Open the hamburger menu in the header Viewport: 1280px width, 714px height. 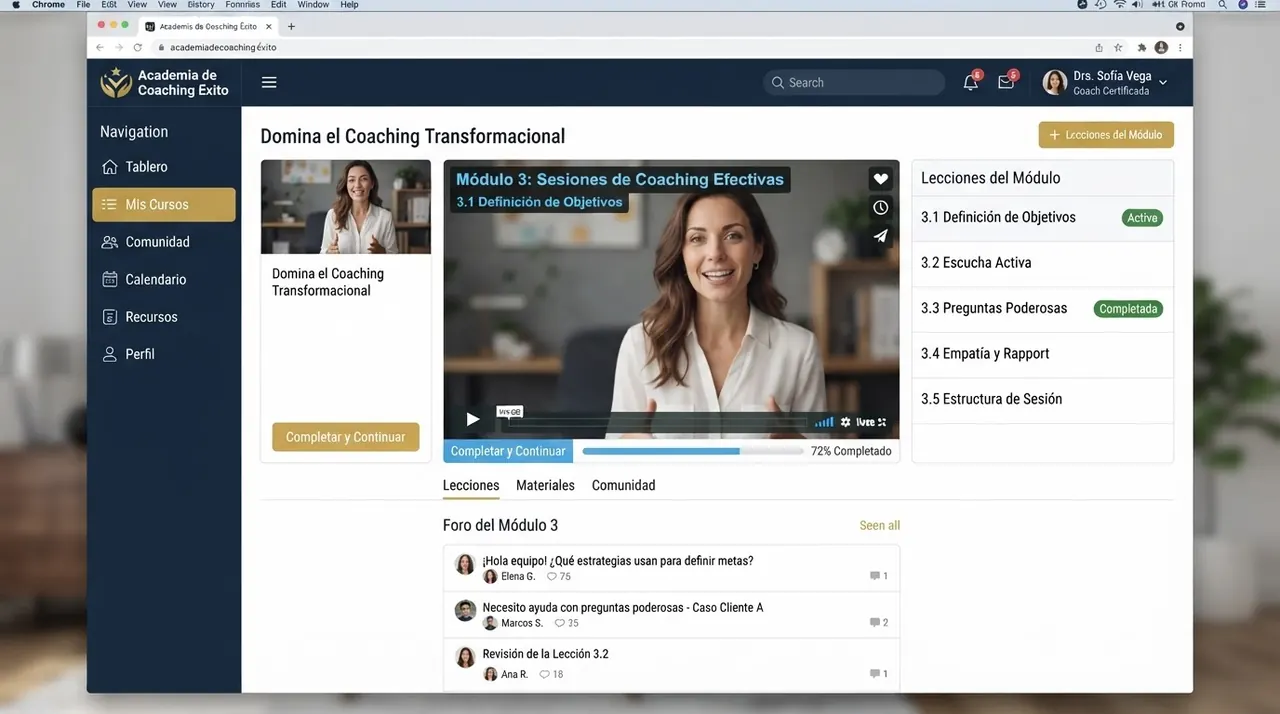[x=269, y=82]
